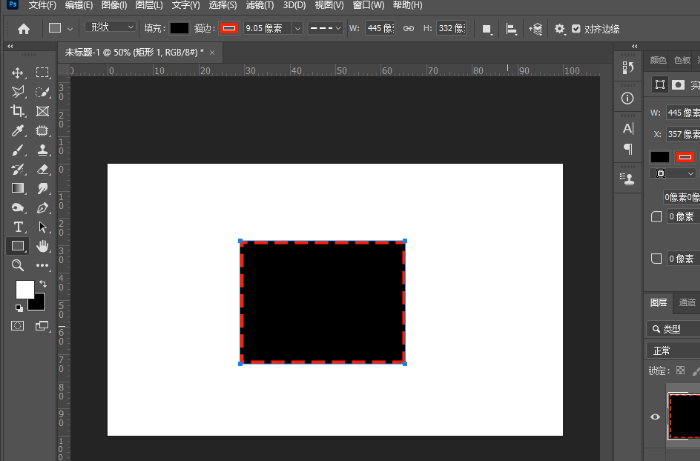The height and width of the screenshot is (461, 700).
Task: Close the 未标题-1 document tab
Action: click(x=212, y=53)
